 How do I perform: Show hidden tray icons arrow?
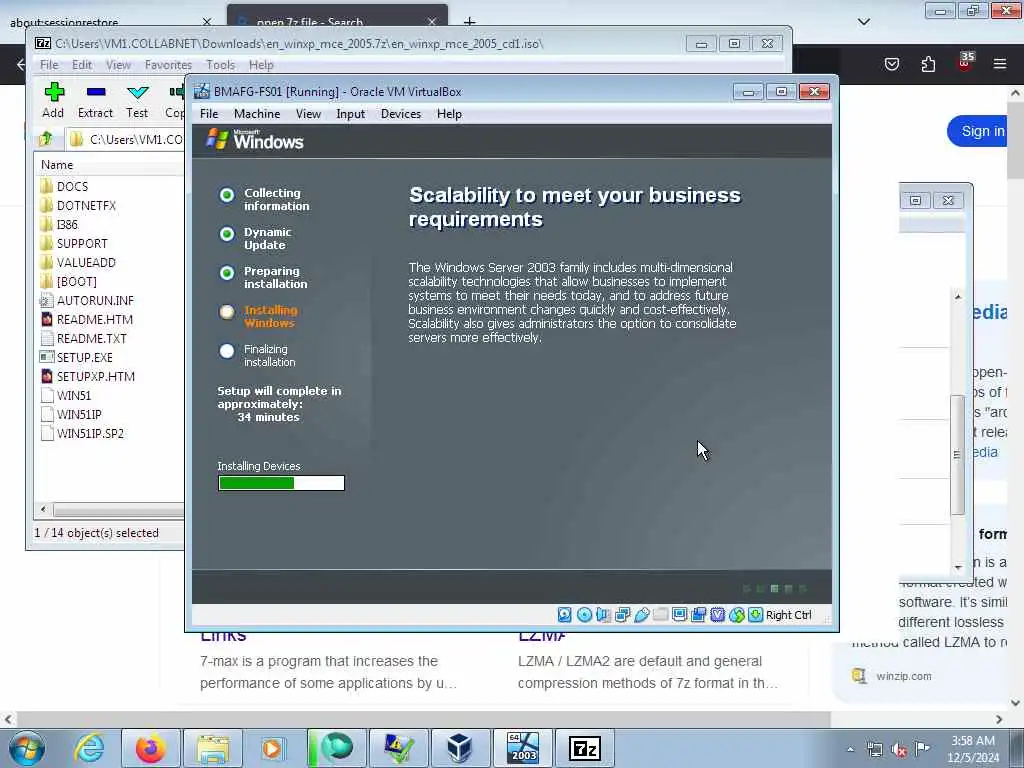(850, 750)
